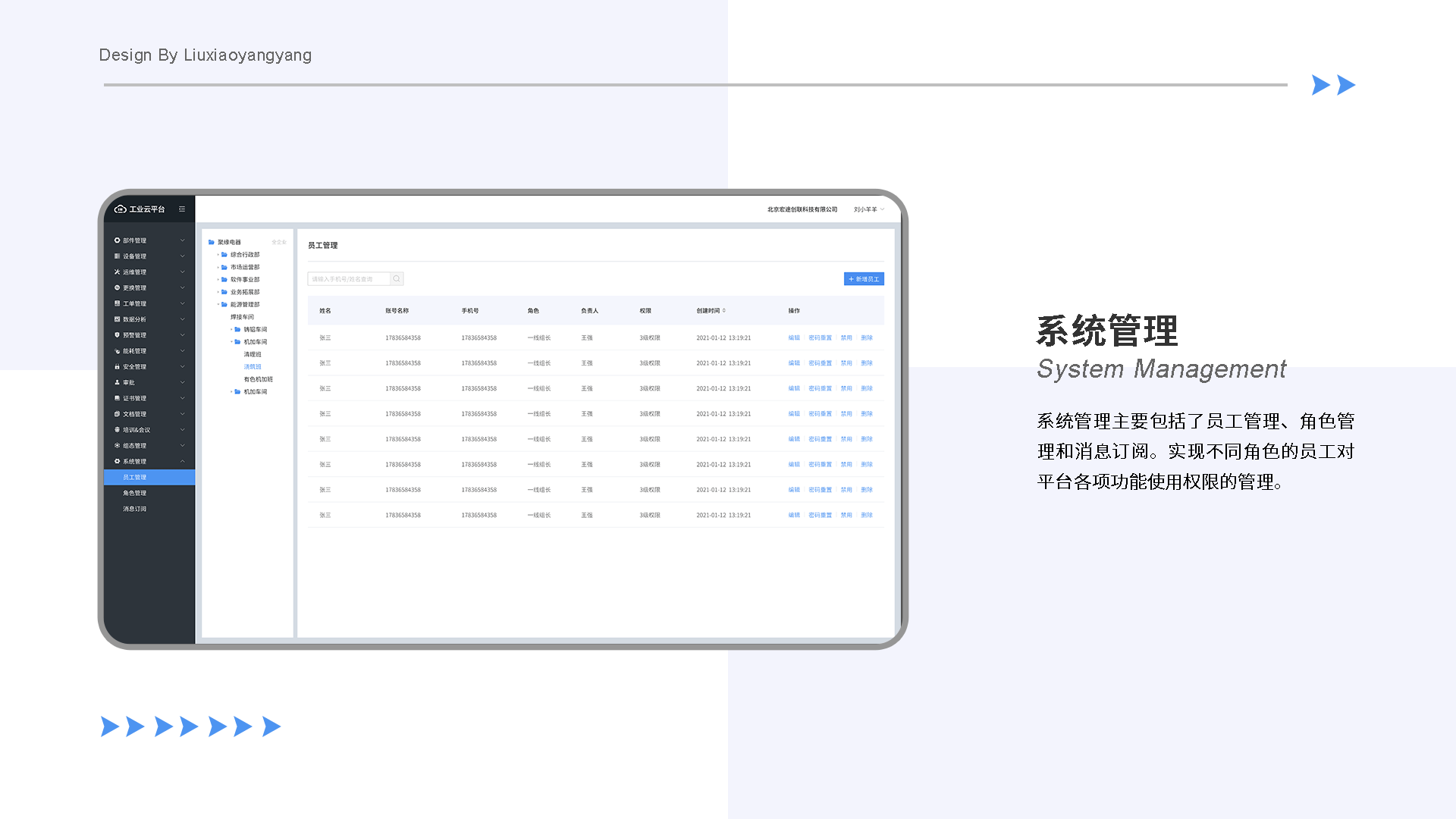1456x819 pixels.
Task: Click the 培训&会议 sidebar icon
Action: click(118, 430)
